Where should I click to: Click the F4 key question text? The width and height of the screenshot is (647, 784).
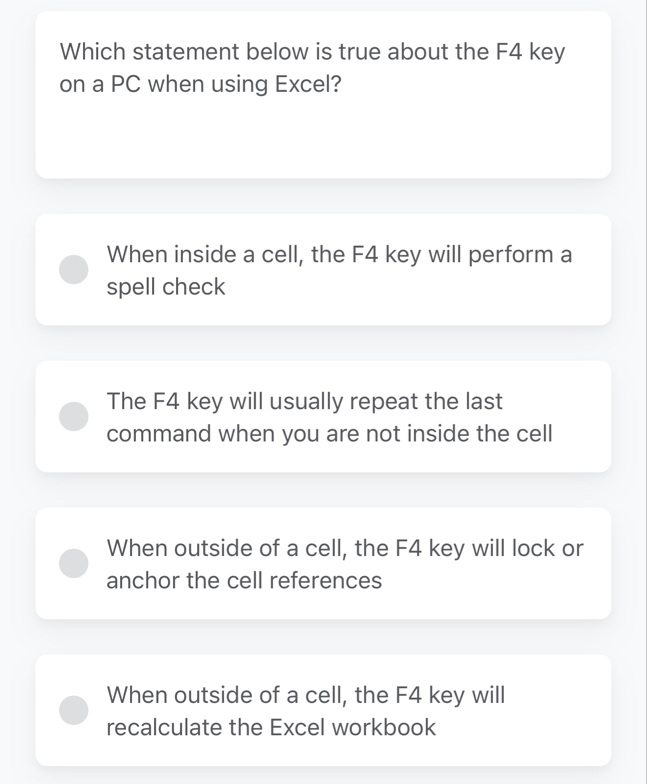312,68
